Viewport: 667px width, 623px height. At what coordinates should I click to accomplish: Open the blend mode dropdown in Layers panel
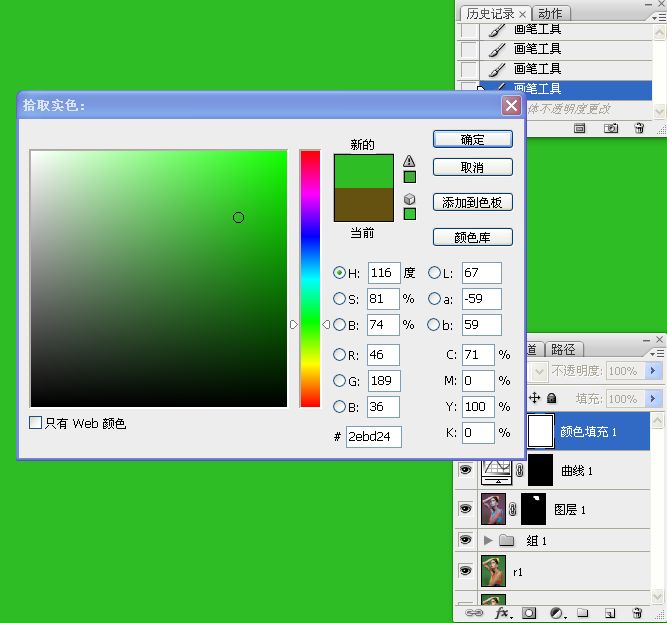coord(539,372)
